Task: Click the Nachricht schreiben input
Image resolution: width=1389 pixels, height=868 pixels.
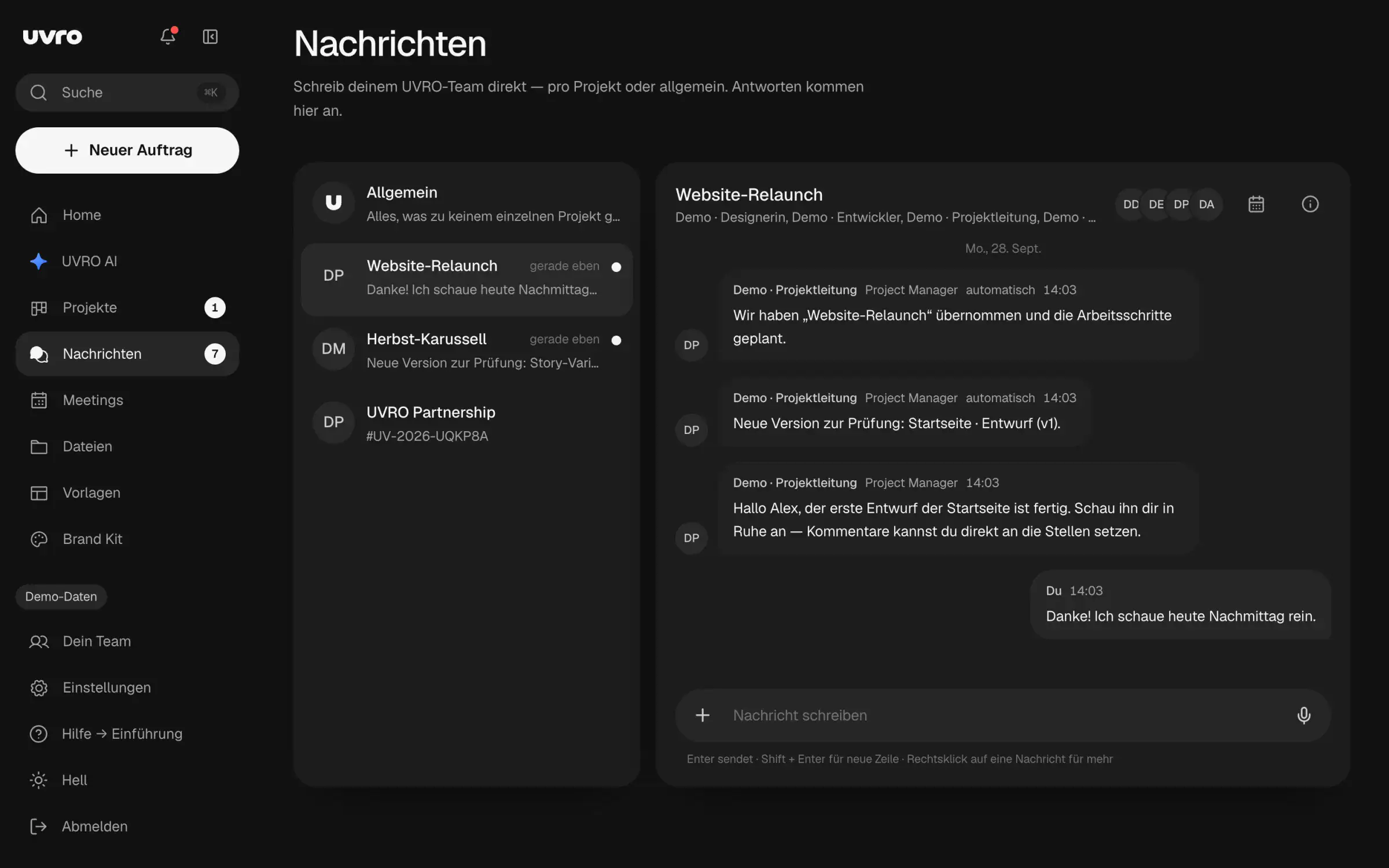Action: coord(1003,715)
